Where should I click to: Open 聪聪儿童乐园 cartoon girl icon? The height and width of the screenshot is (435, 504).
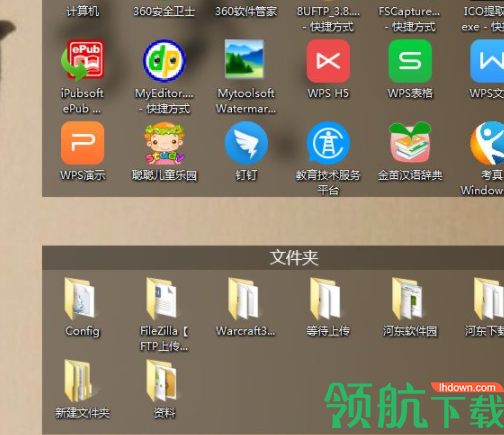point(164,144)
